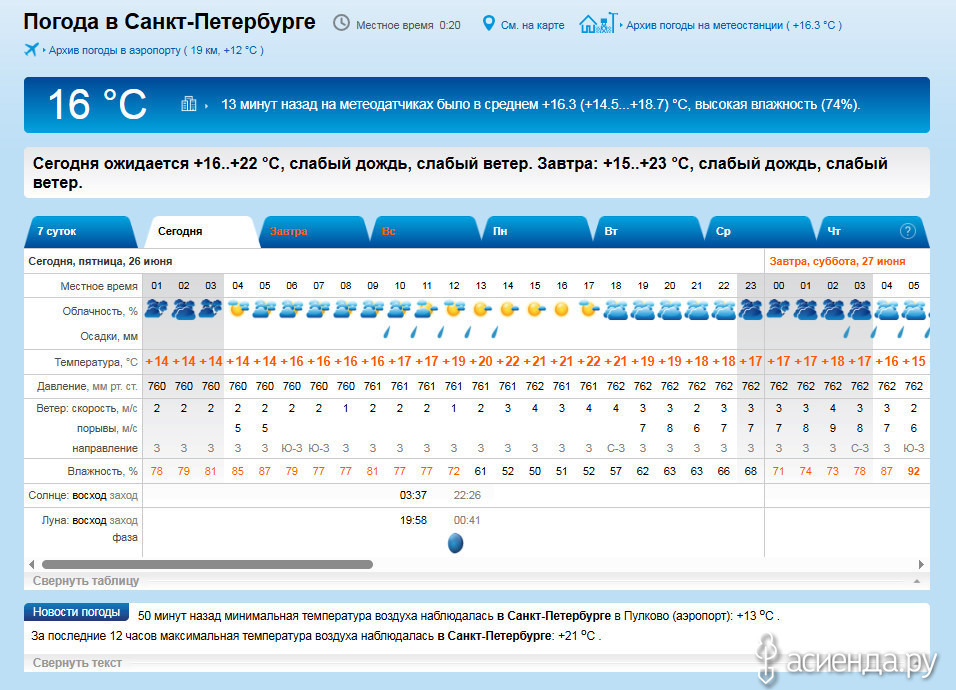Image resolution: width=956 pixels, height=690 pixels.
Task: Click the восход label in Солнце row
Action: pyautogui.click(x=89, y=496)
